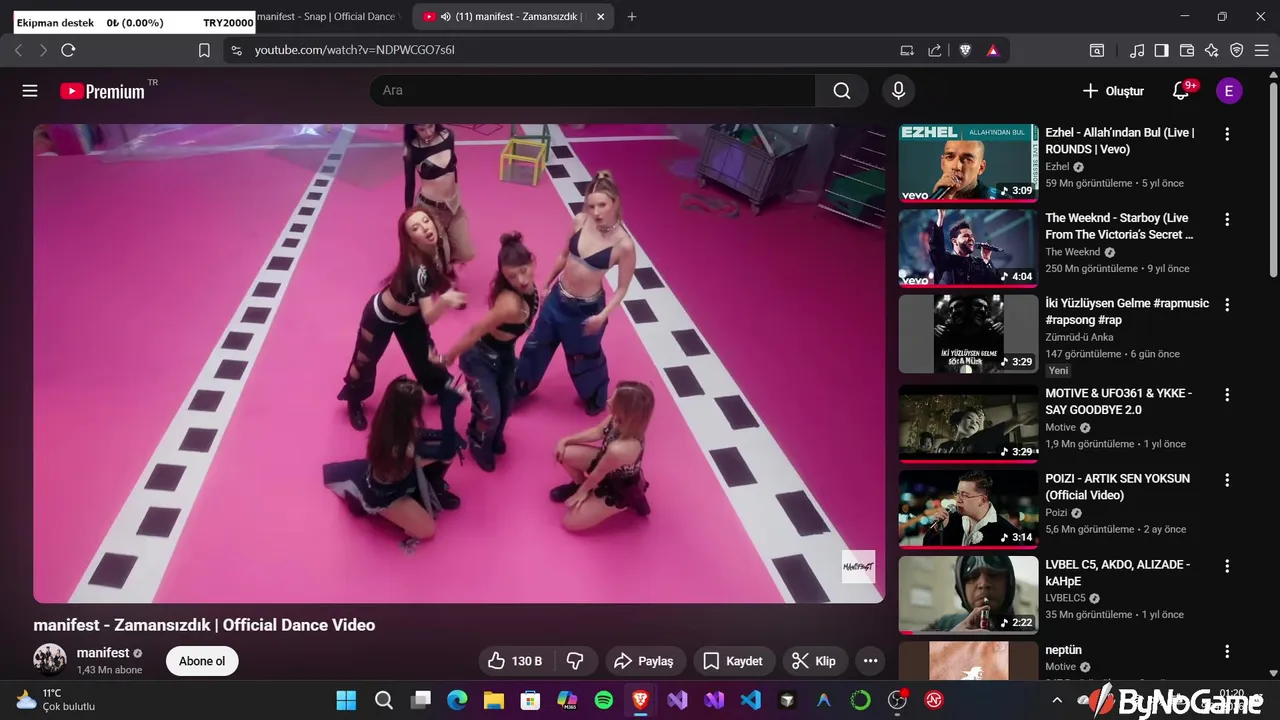The image size is (1280, 720).
Task: Like the video with thumbs up
Action: tap(515, 661)
